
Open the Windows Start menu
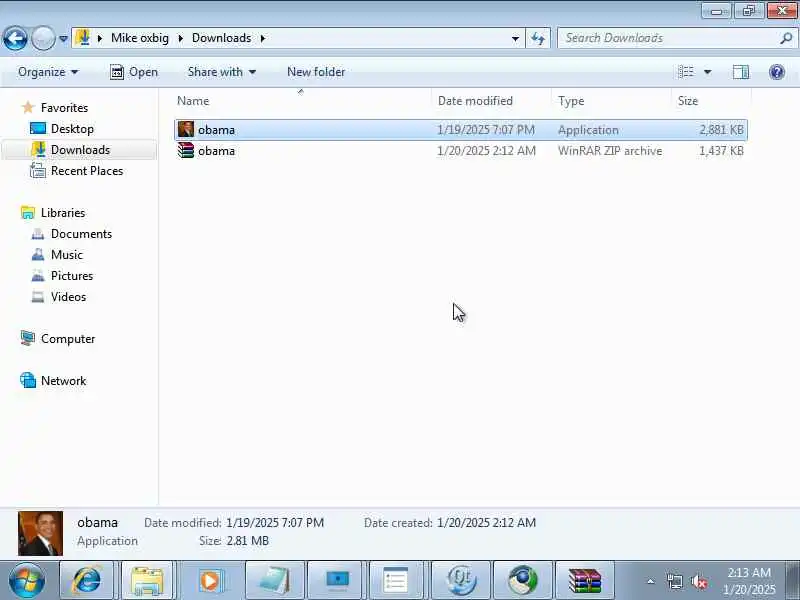pyautogui.click(x=27, y=581)
